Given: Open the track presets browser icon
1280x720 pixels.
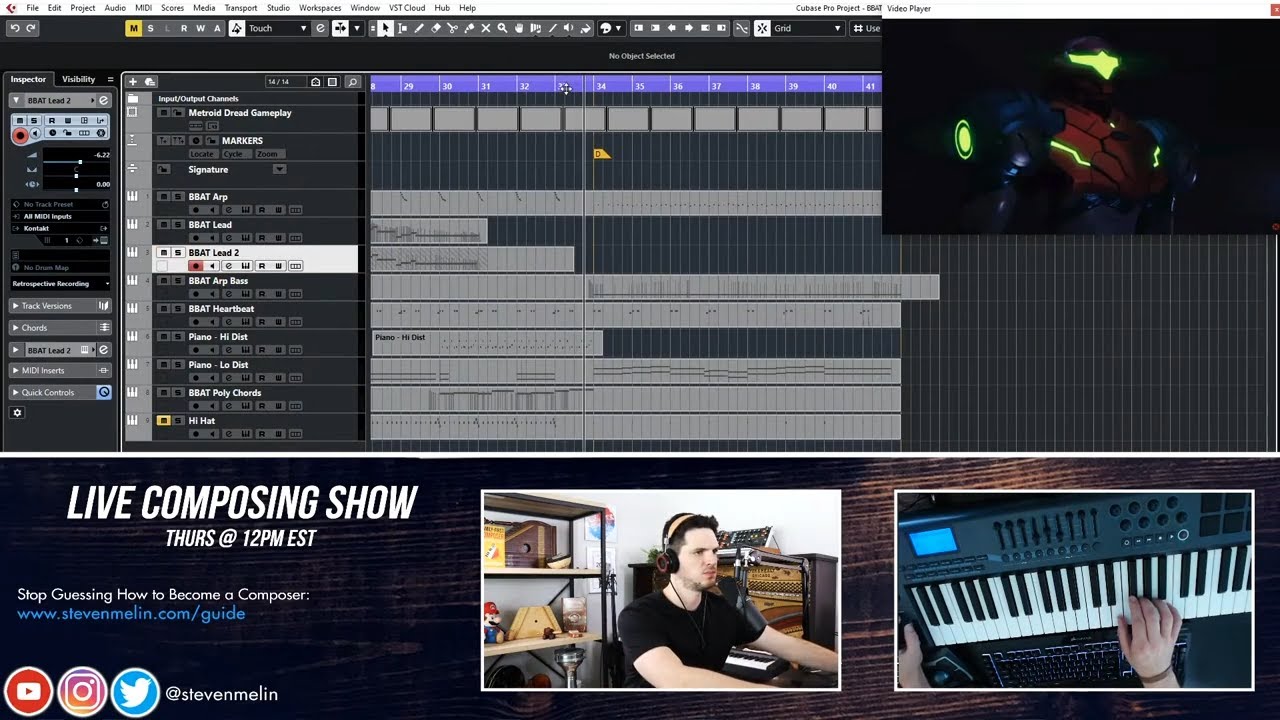Looking at the screenshot, I should click(x=150, y=82).
